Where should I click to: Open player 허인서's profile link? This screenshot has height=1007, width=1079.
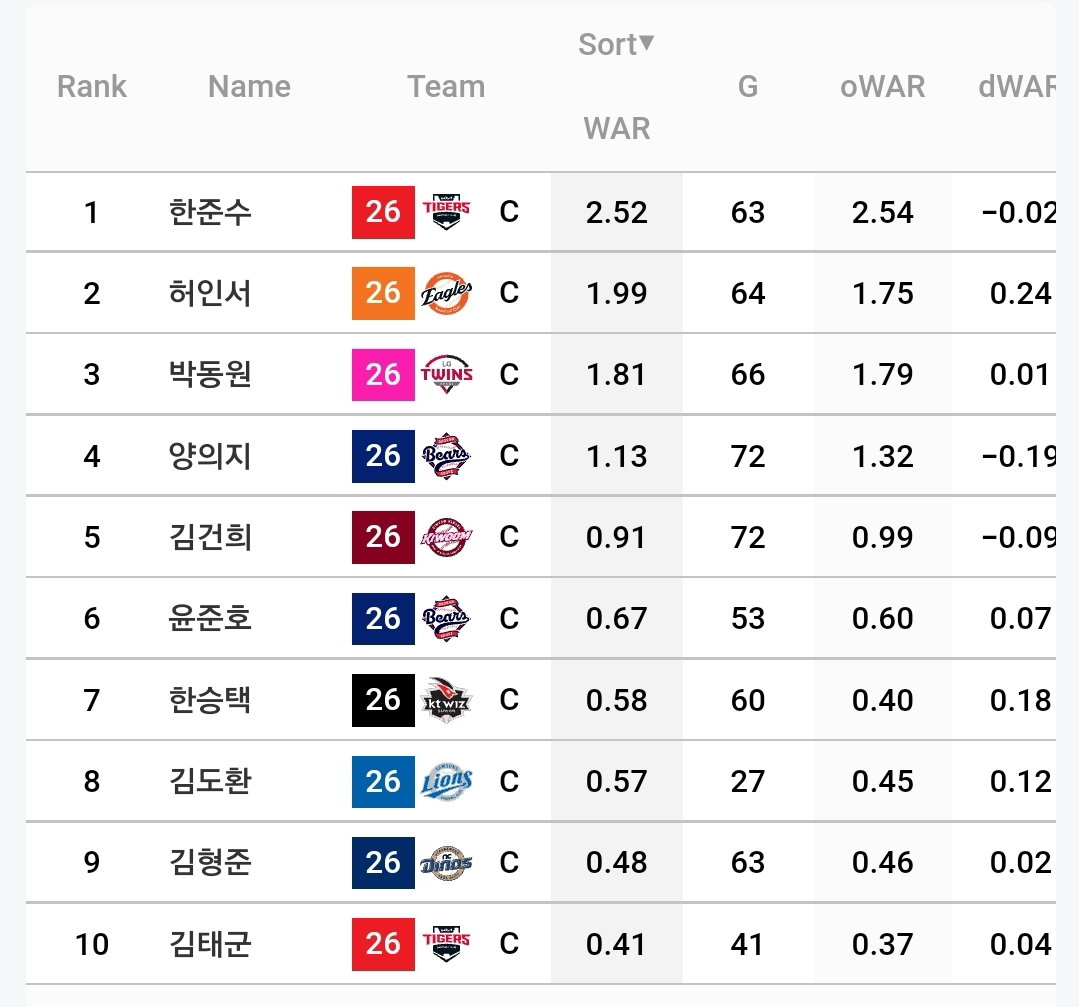click(210, 293)
